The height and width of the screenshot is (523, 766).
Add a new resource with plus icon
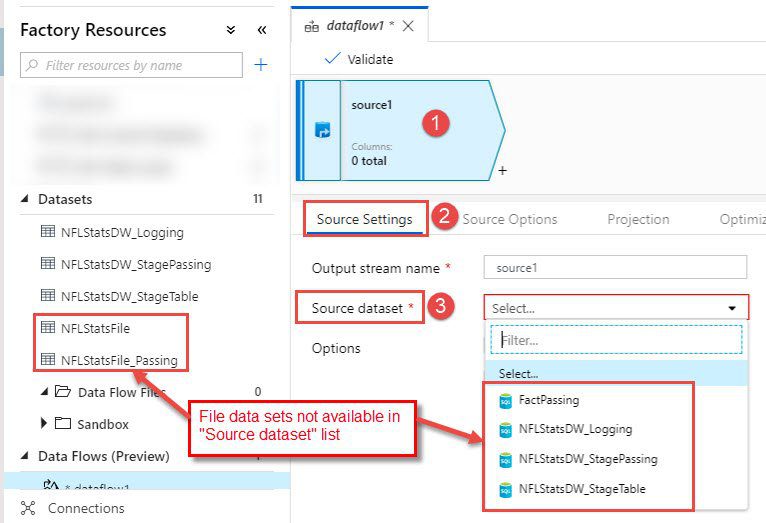click(261, 64)
